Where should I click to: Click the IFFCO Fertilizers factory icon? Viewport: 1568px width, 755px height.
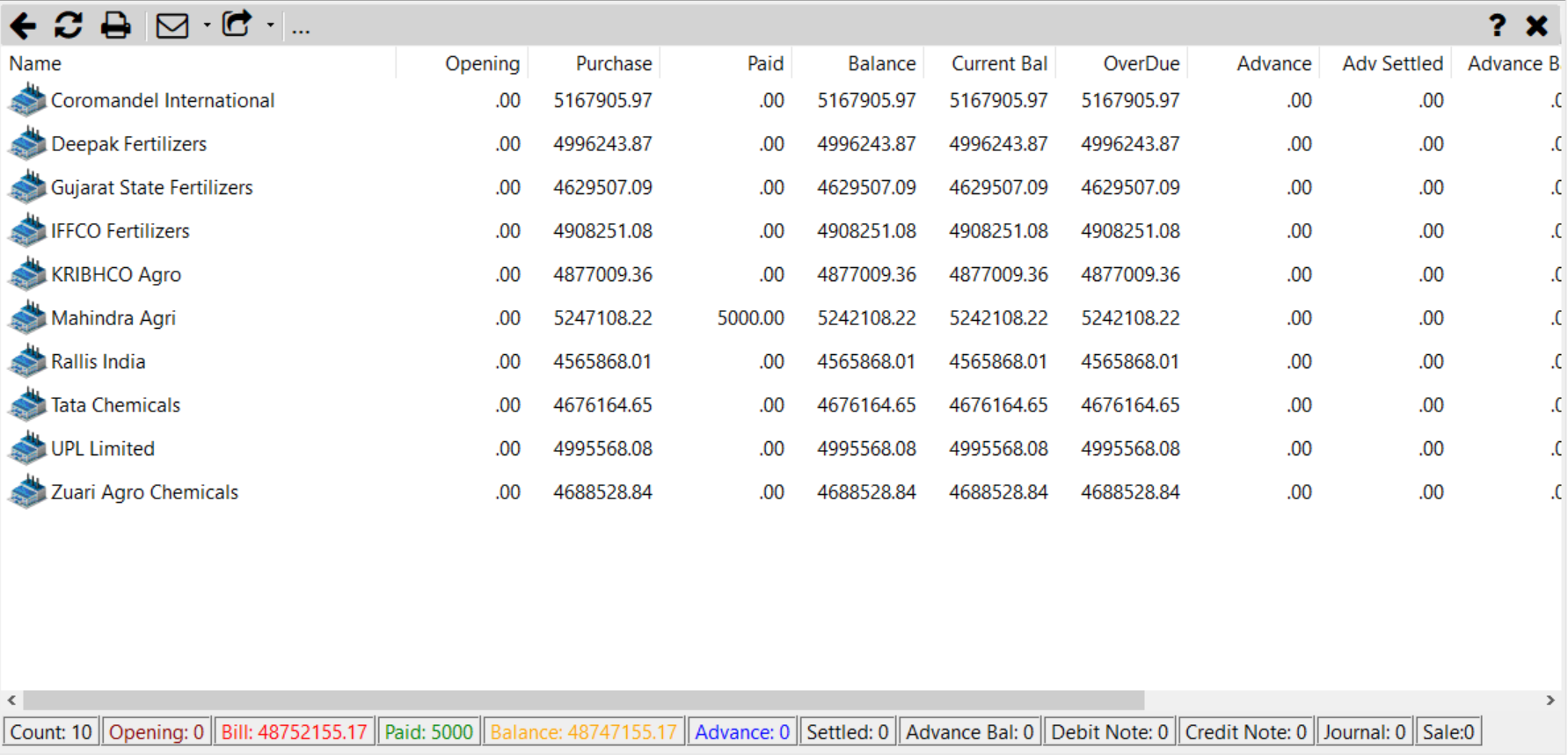(27, 229)
